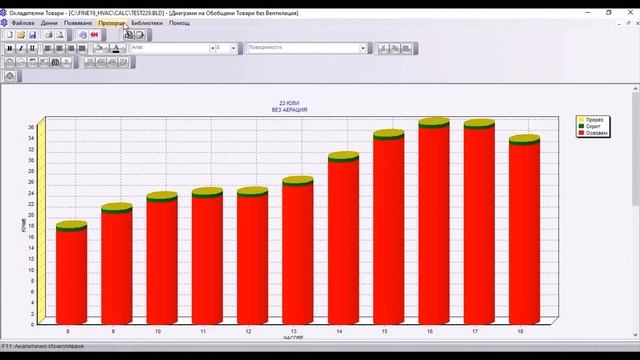Click the copy icon beside the scissors
Image resolution: width=640 pixels, height=360 pixels.
(x=394, y=49)
